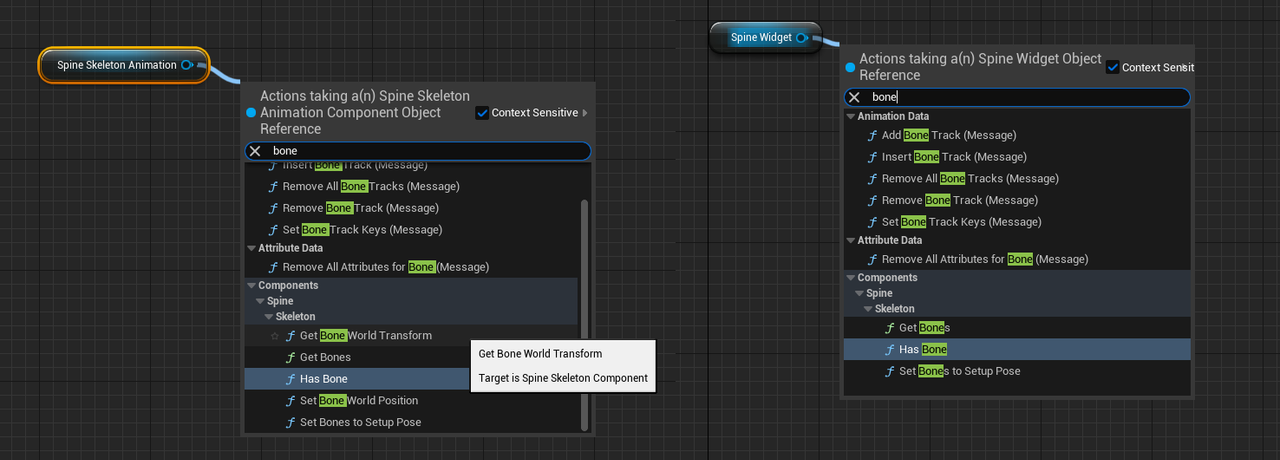Toggle Context Sensitive in the Skeleton Animation menu

click(482, 113)
